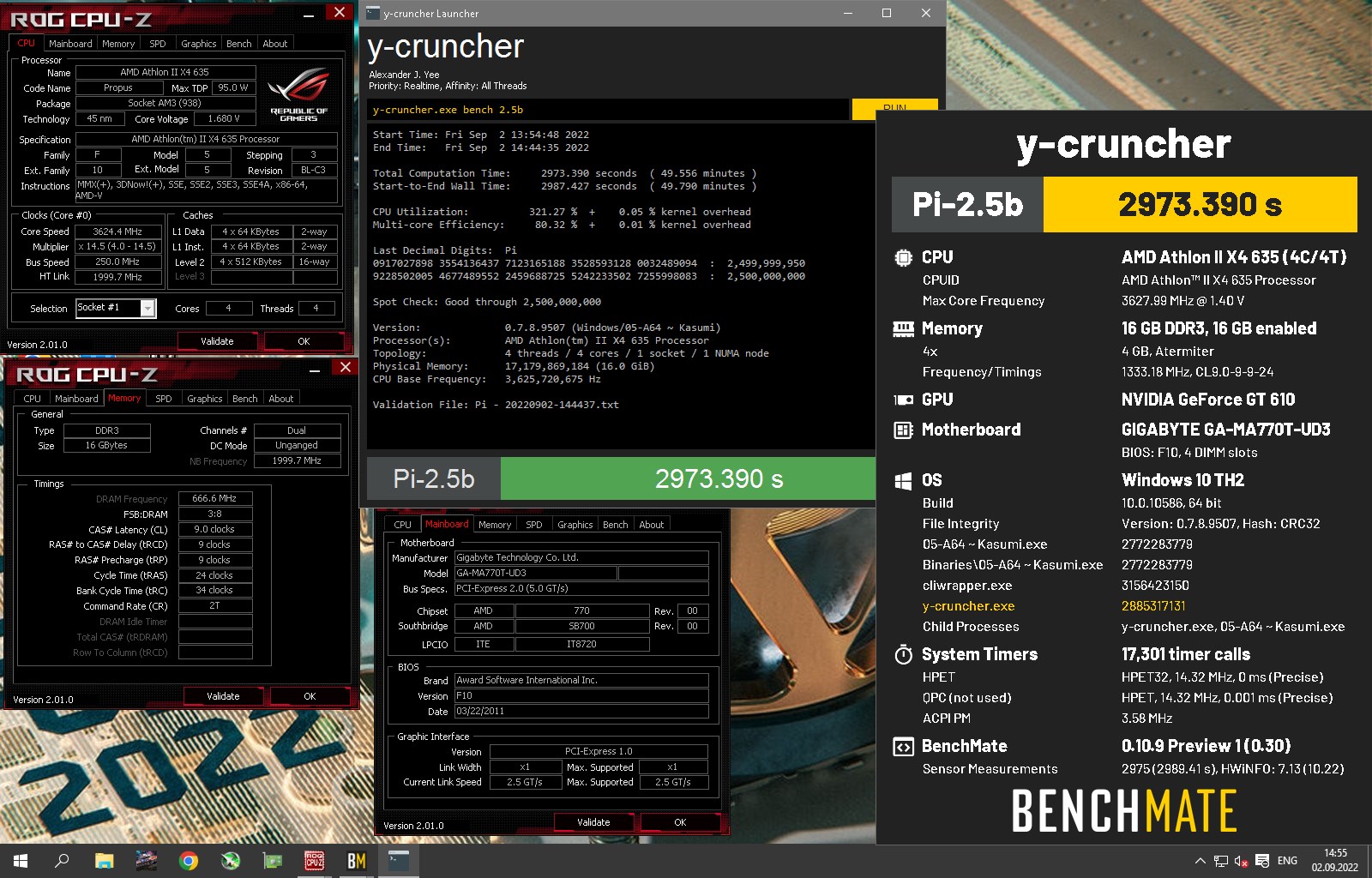Switch to CPU tab in bottom-center CPU-Z window
This screenshot has width=1372, height=878.
point(403,525)
